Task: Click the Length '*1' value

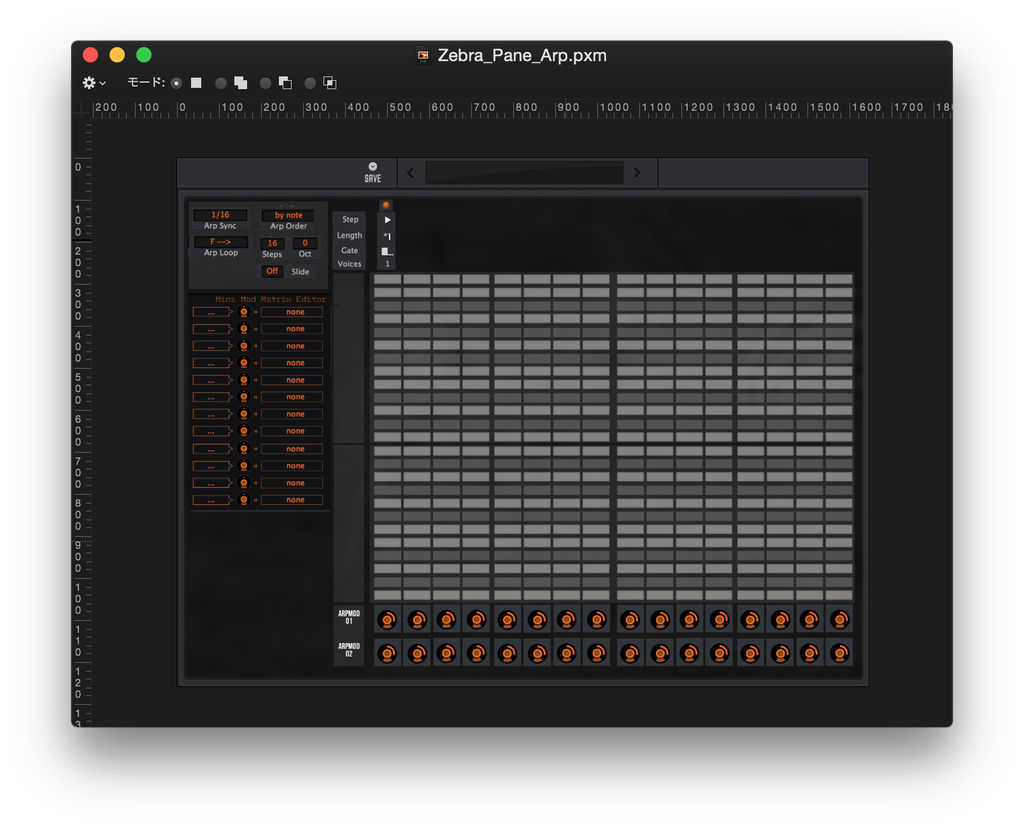Action: (x=387, y=236)
